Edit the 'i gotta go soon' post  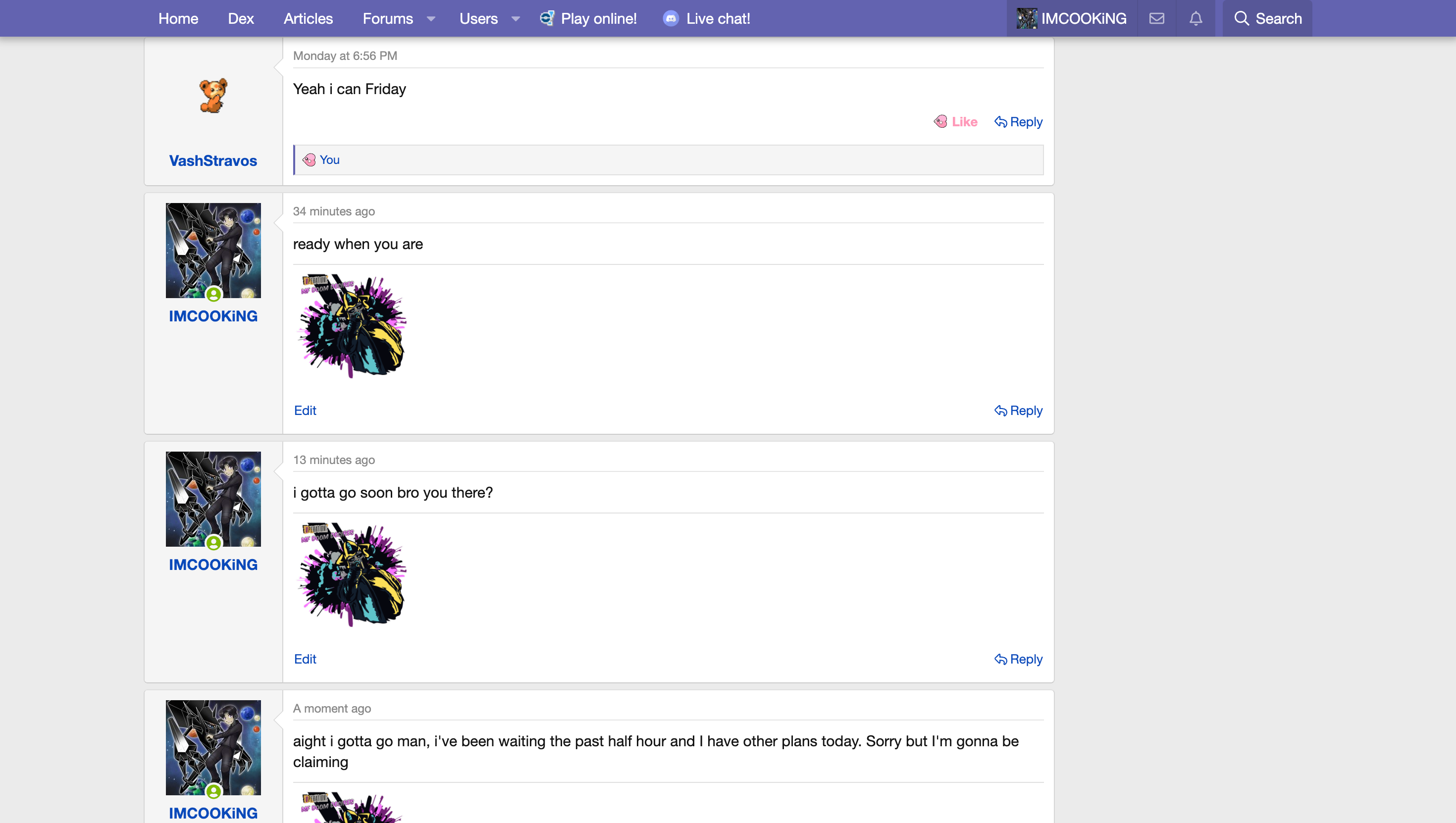[x=305, y=659]
